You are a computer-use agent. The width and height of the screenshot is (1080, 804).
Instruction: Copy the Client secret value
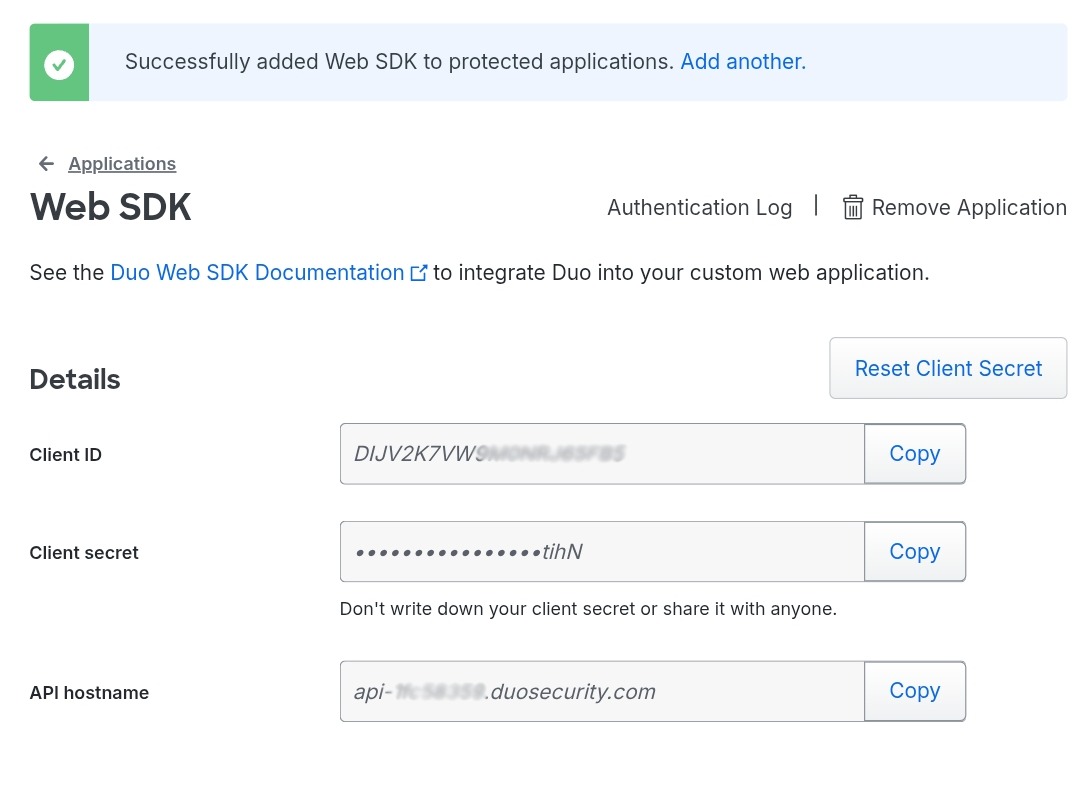click(915, 551)
